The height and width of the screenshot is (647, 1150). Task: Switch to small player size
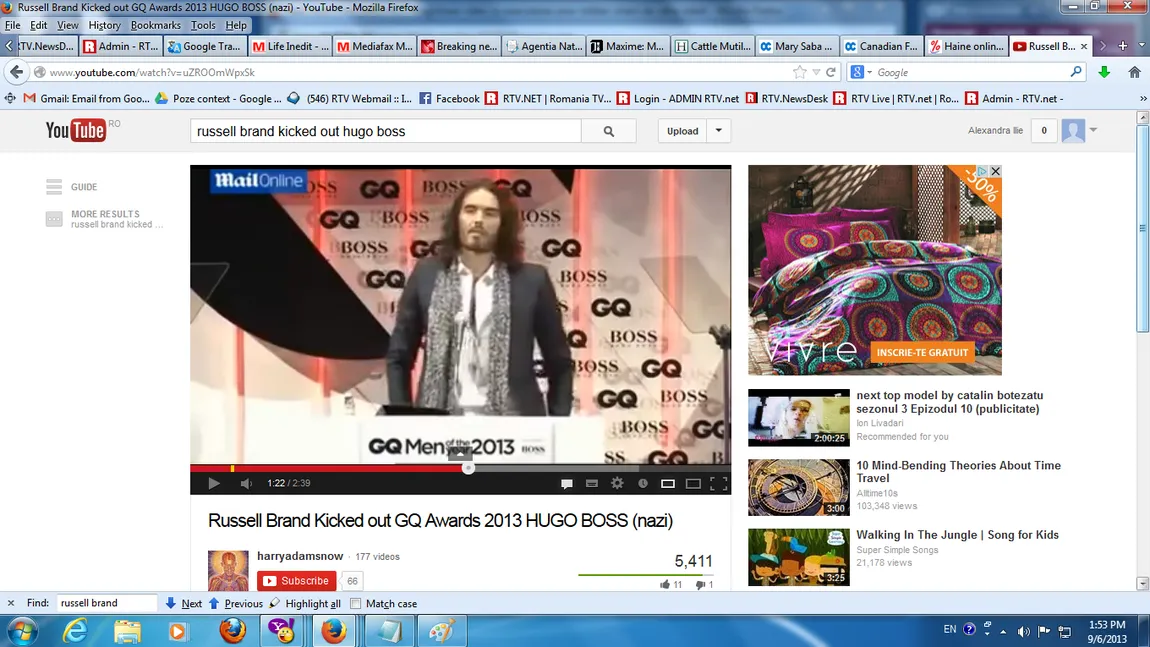tap(667, 483)
